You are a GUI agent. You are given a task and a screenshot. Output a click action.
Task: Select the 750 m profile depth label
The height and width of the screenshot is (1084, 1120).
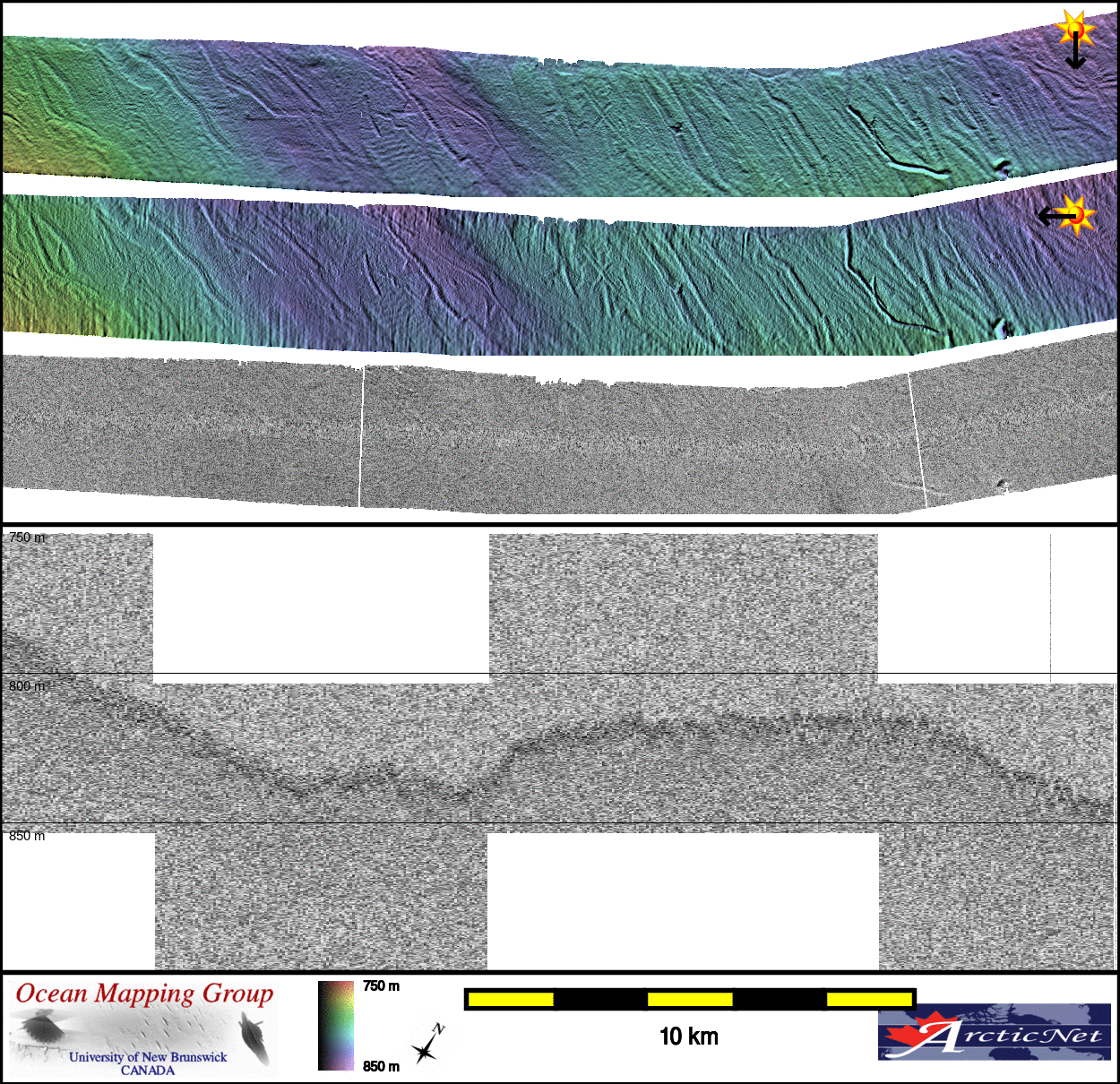pyautogui.click(x=26, y=538)
